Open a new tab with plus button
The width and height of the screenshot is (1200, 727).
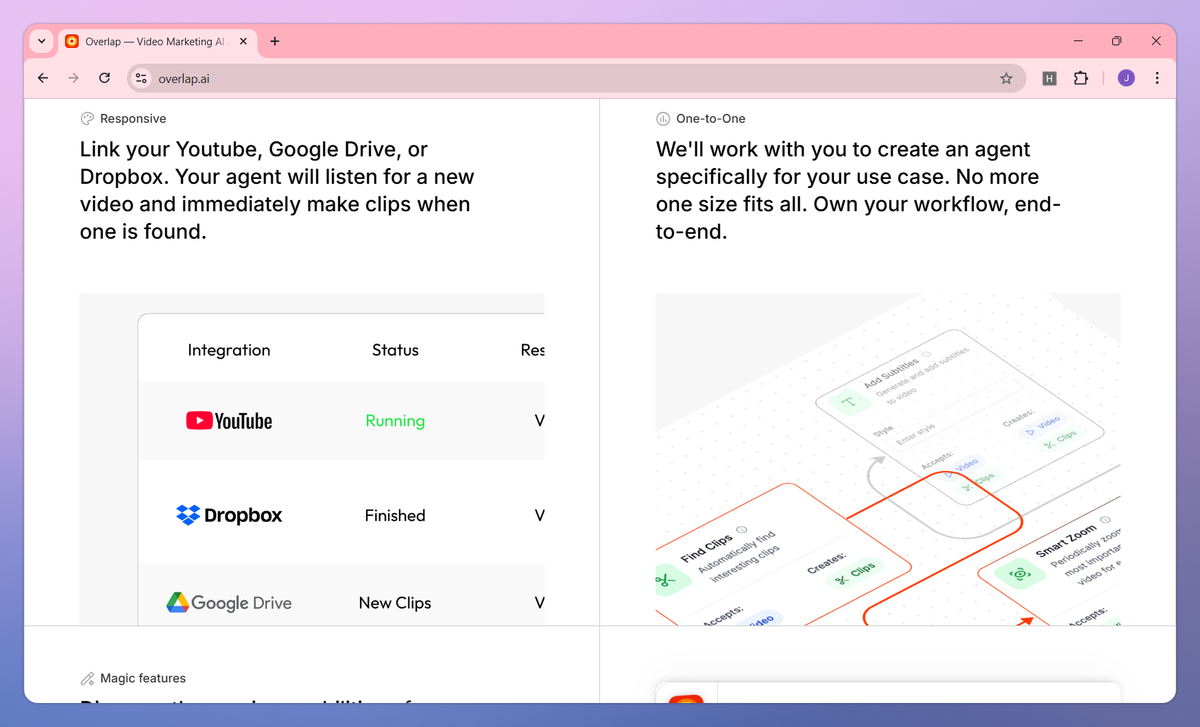275,41
